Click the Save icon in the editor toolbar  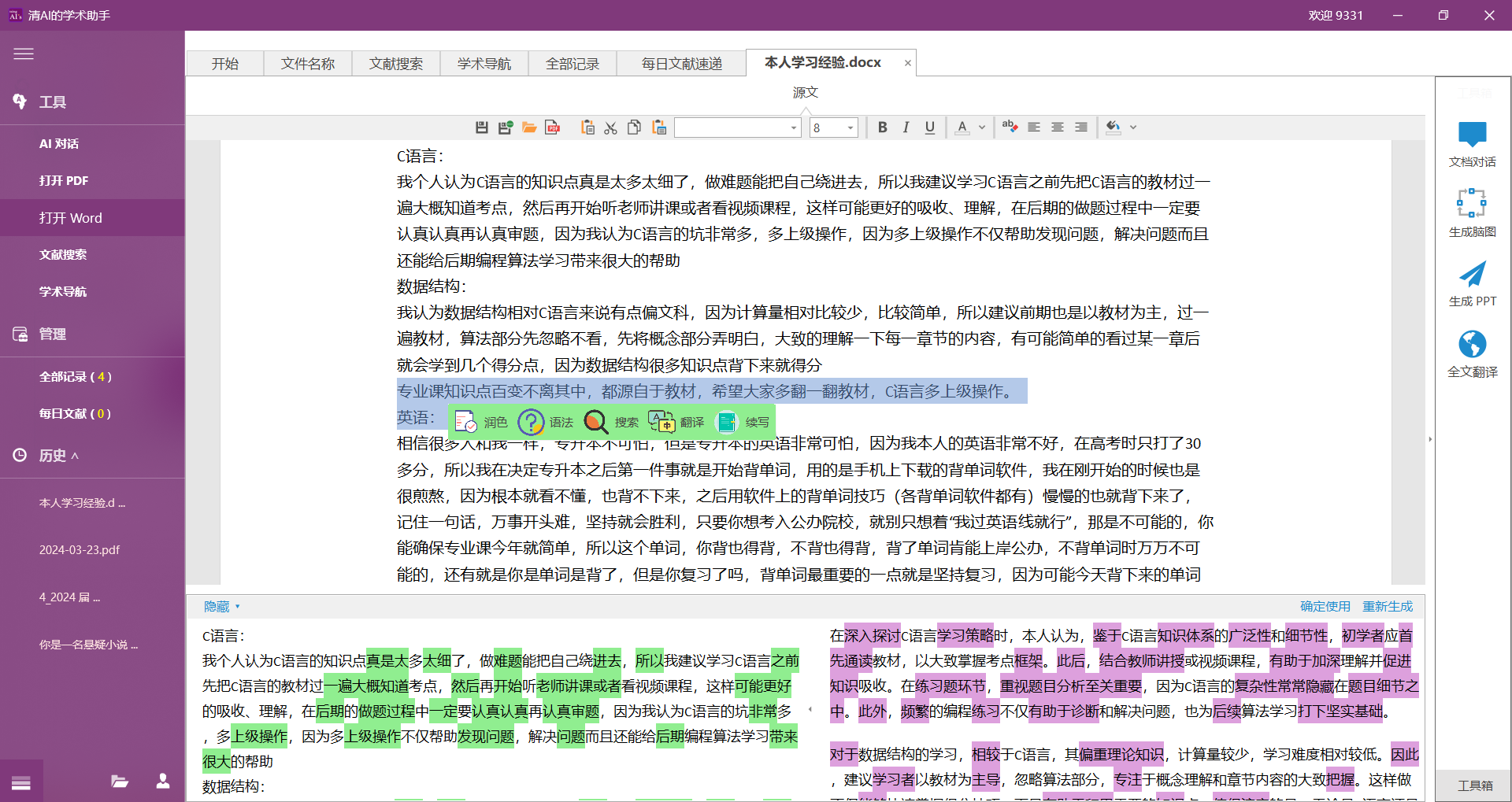coord(482,128)
